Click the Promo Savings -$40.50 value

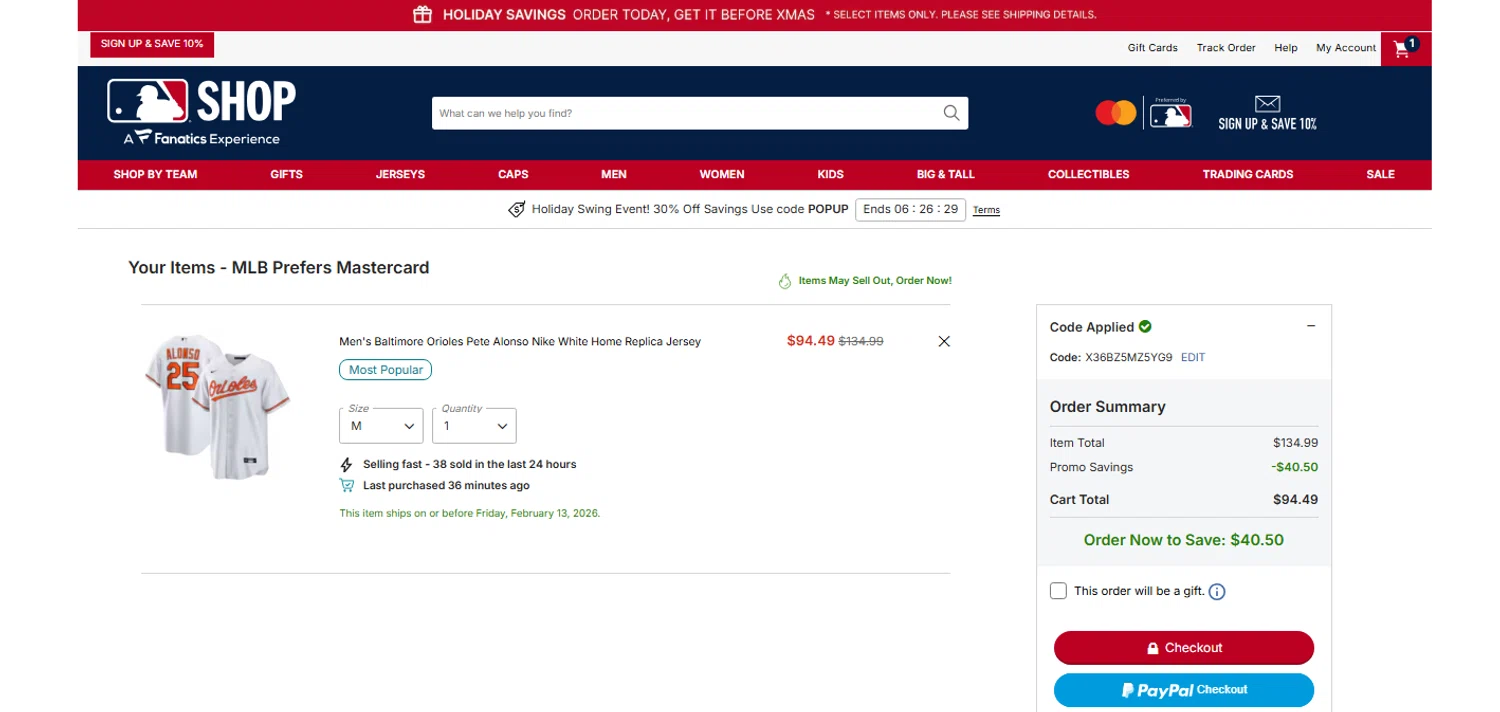click(x=1295, y=467)
